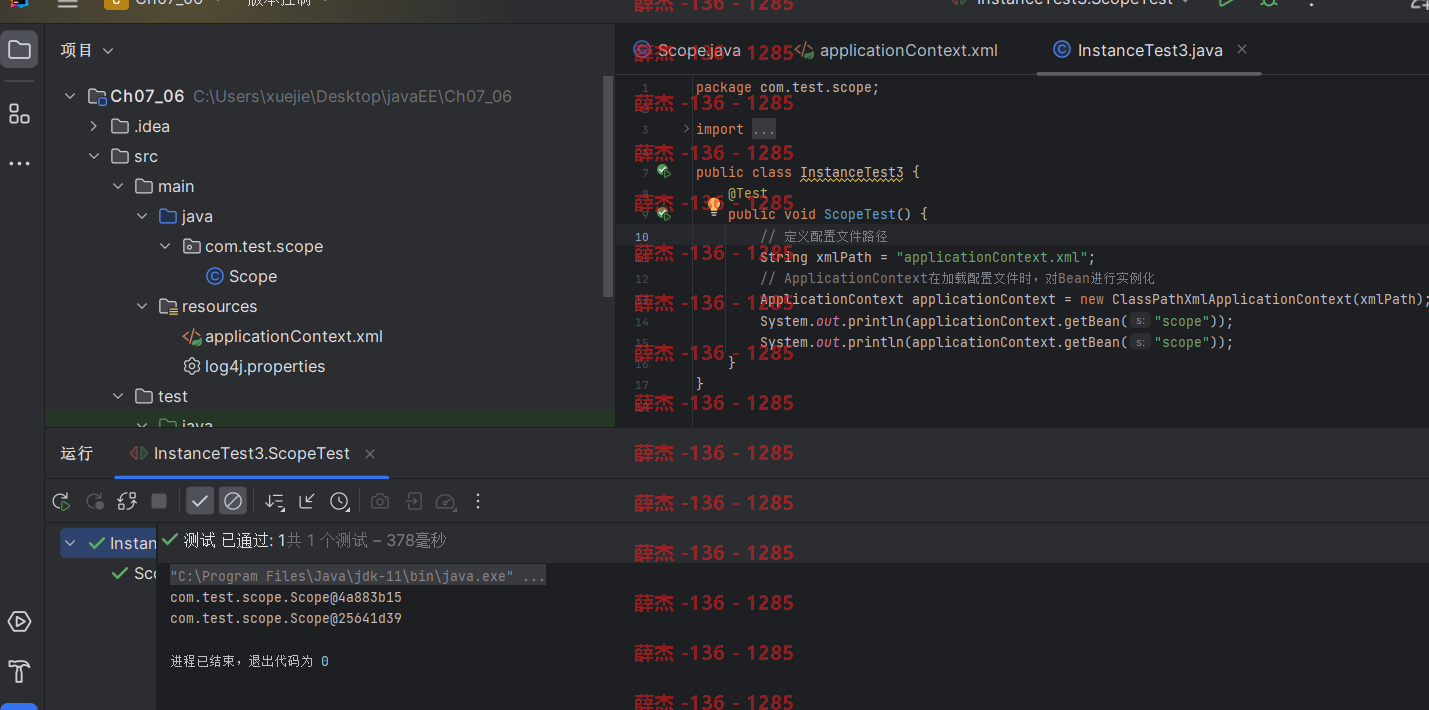1429x710 pixels.
Task: Open more tool windows ellipsis in sidebar
Action: click(19, 163)
